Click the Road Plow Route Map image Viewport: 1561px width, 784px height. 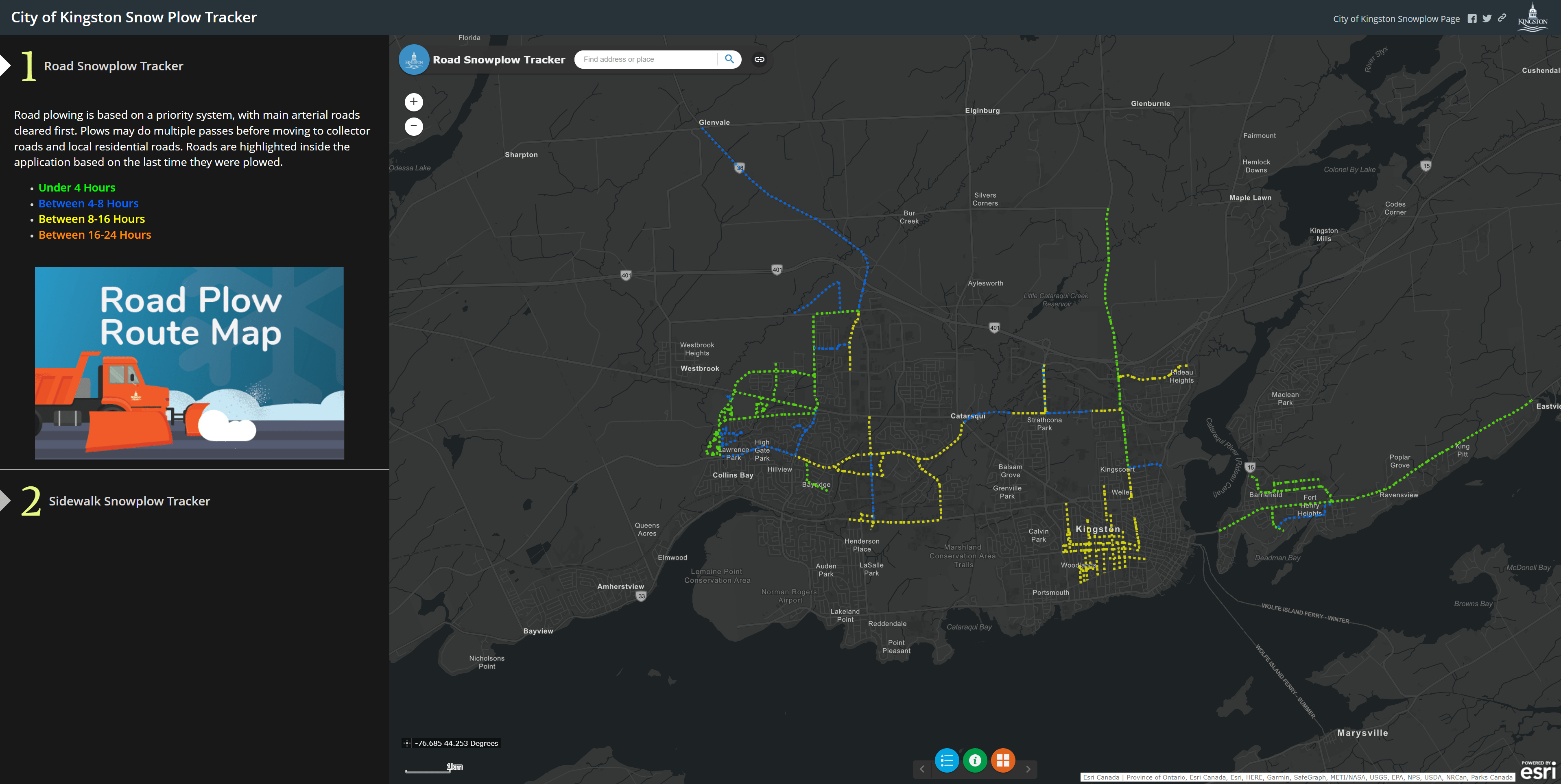pyautogui.click(x=189, y=363)
